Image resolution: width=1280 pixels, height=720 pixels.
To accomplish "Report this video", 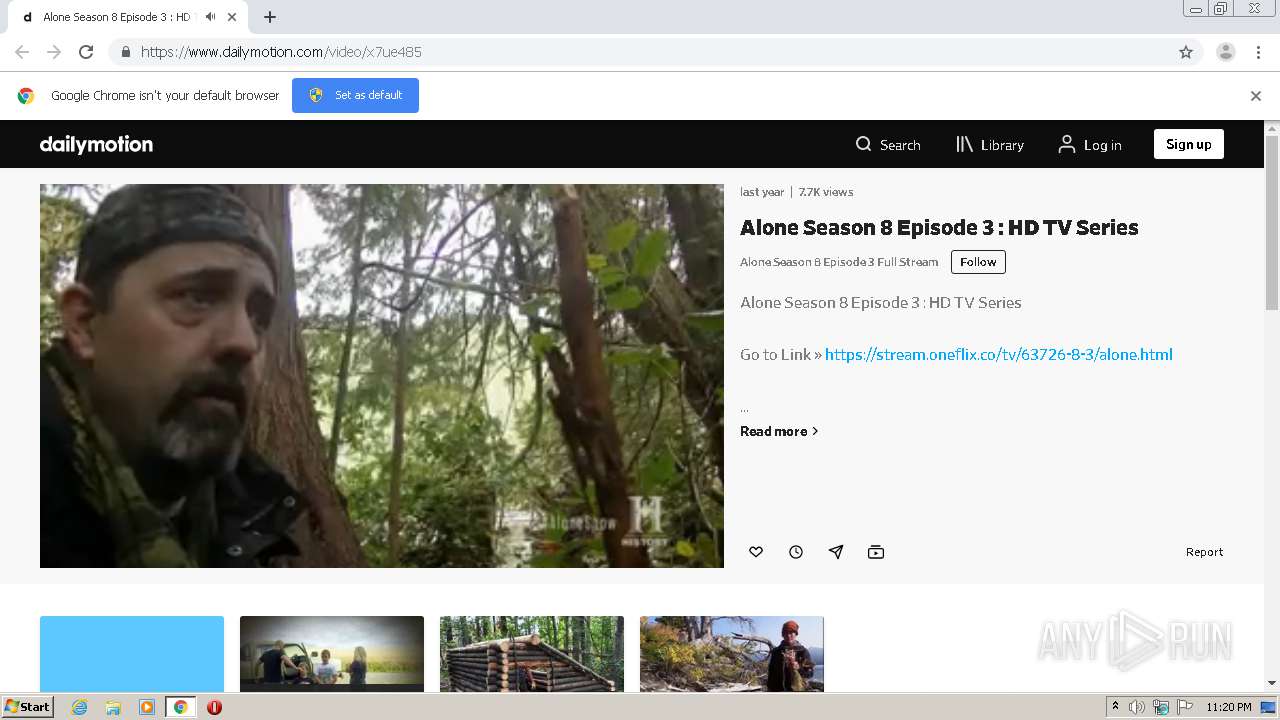I will click(1204, 552).
